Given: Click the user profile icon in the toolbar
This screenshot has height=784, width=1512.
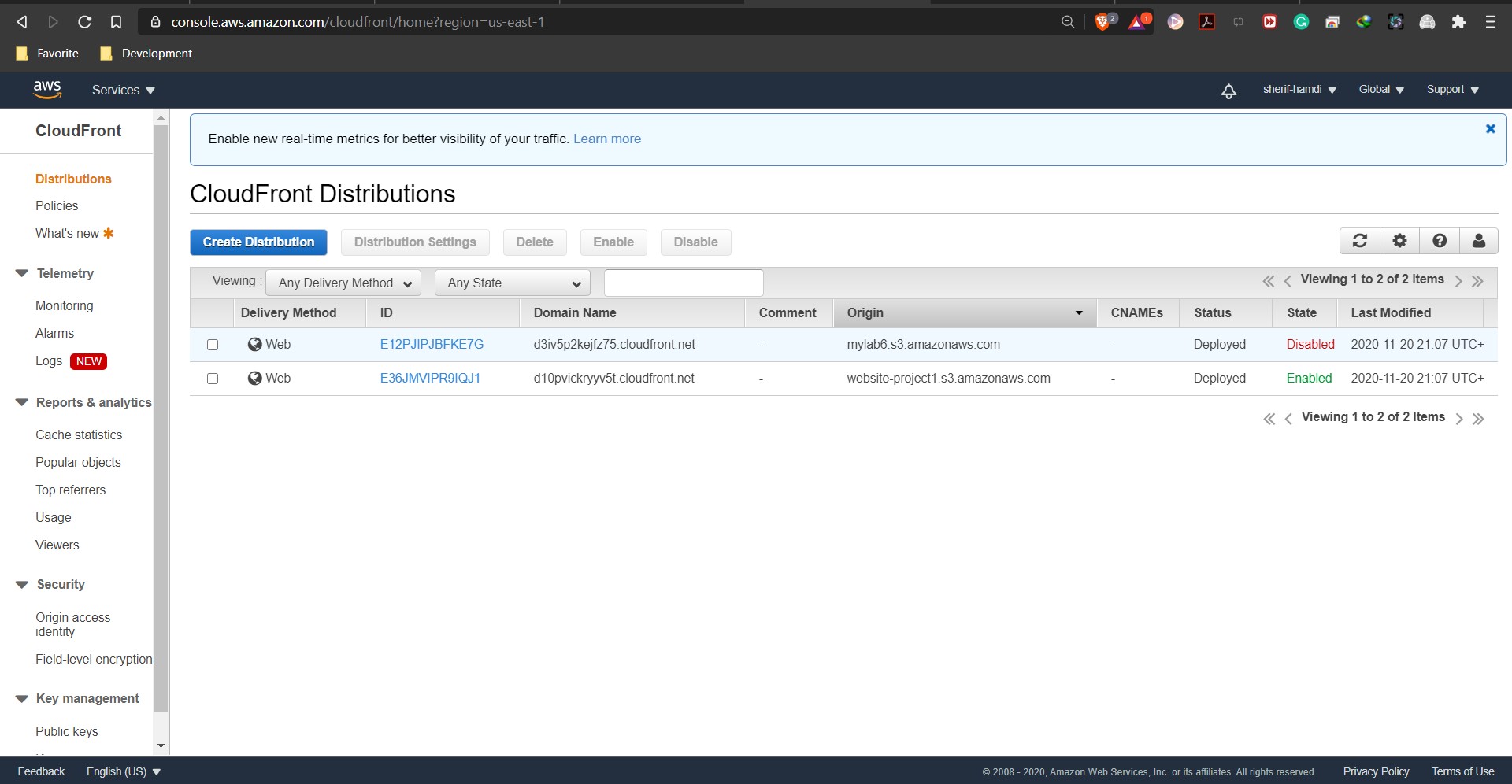Looking at the screenshot, I should [1480, 241].
